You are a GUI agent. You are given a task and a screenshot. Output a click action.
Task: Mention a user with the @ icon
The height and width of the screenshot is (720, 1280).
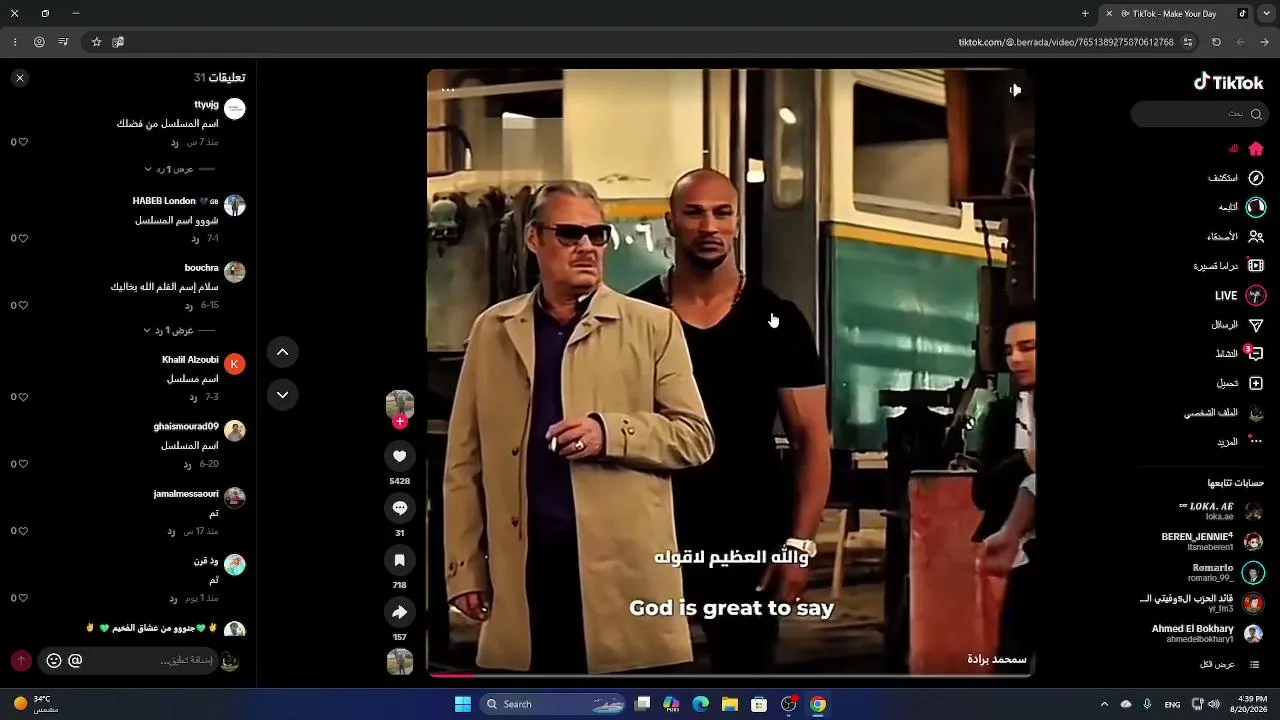[75, 661]
